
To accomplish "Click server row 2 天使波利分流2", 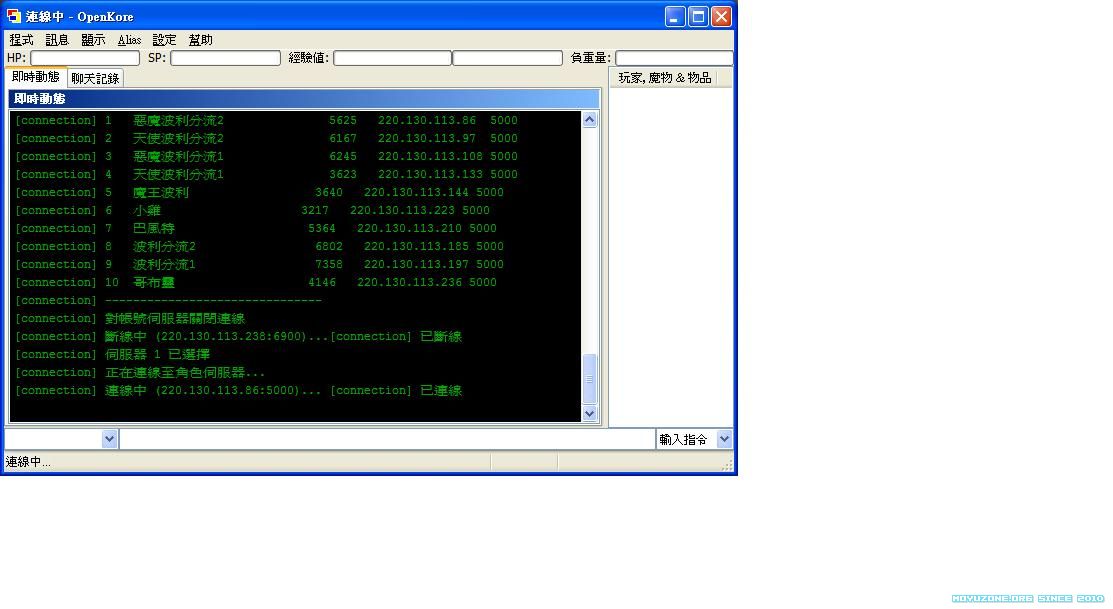I will (266, 138).
